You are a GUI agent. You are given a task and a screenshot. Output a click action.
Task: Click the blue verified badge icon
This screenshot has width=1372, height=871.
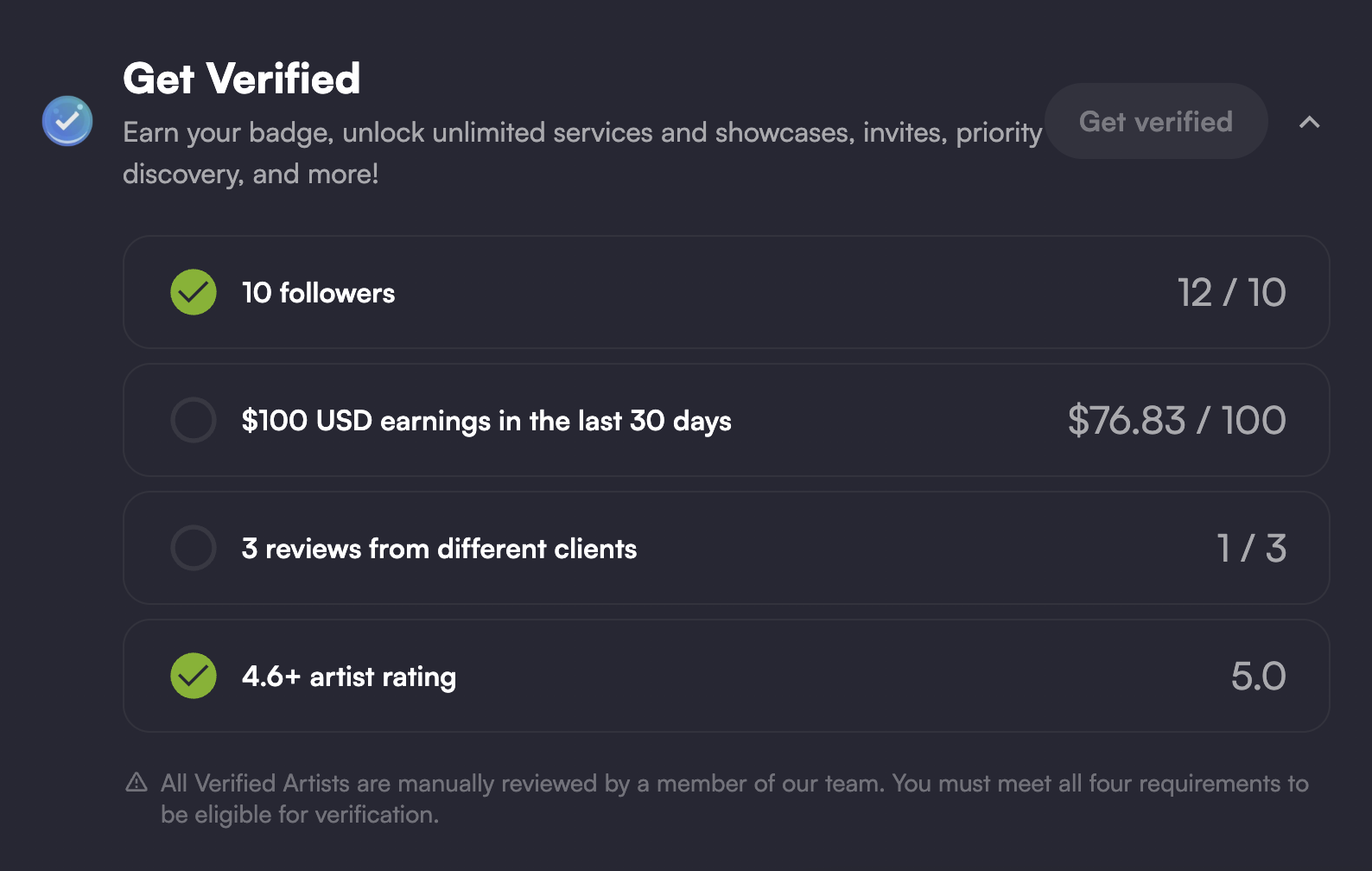67,121
